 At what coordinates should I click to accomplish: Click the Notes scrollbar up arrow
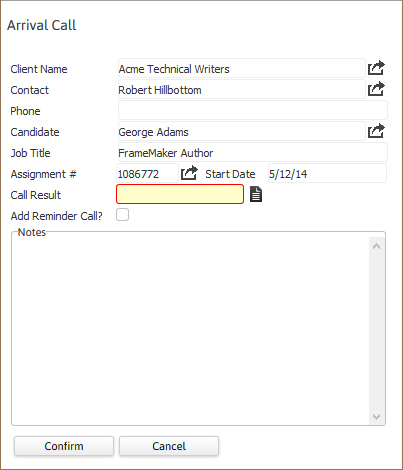coord(377,246)
